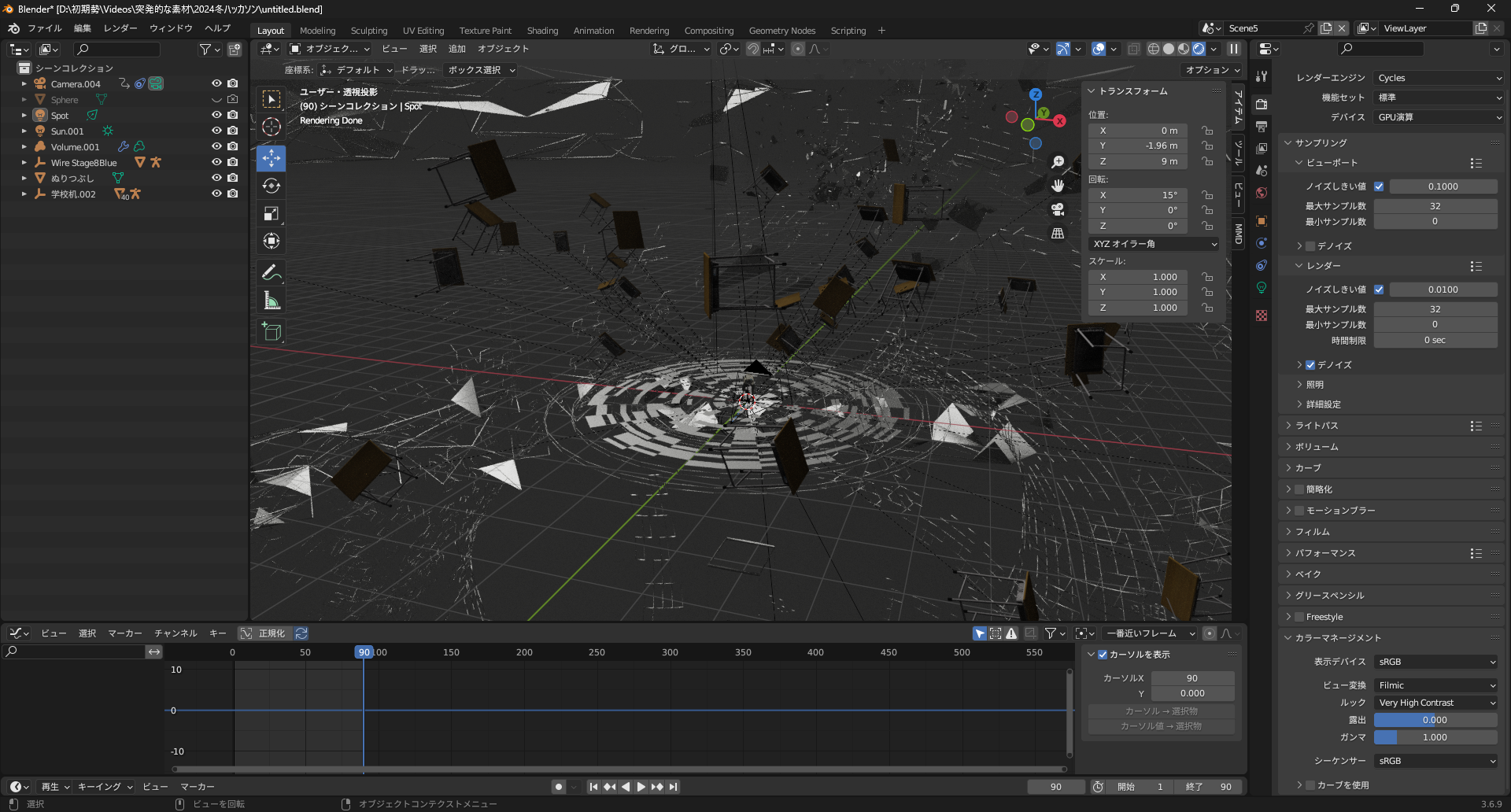Select the Annotate tool
This screenshot has height=812, width=1511.
[x=272, y=272]
